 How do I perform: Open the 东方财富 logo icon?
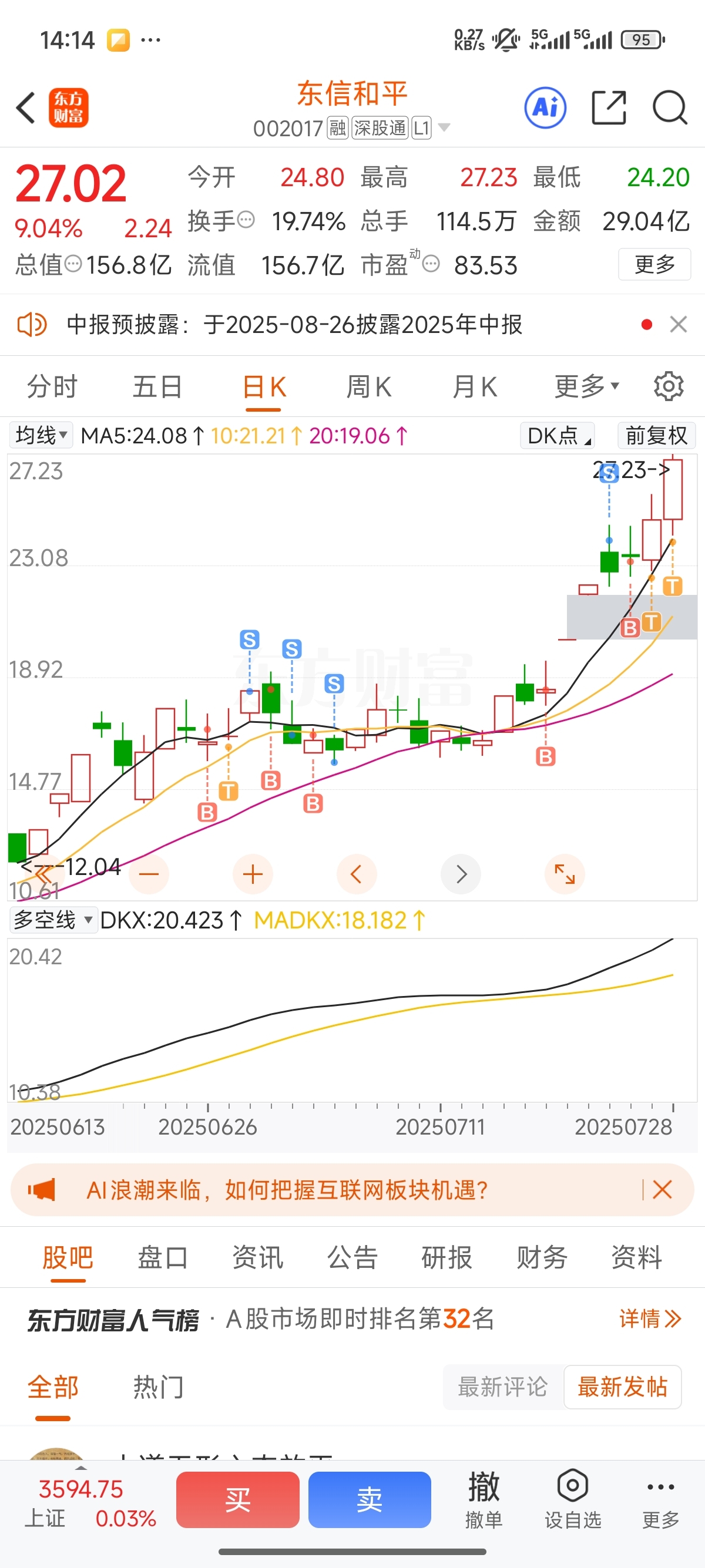(69, 107)
